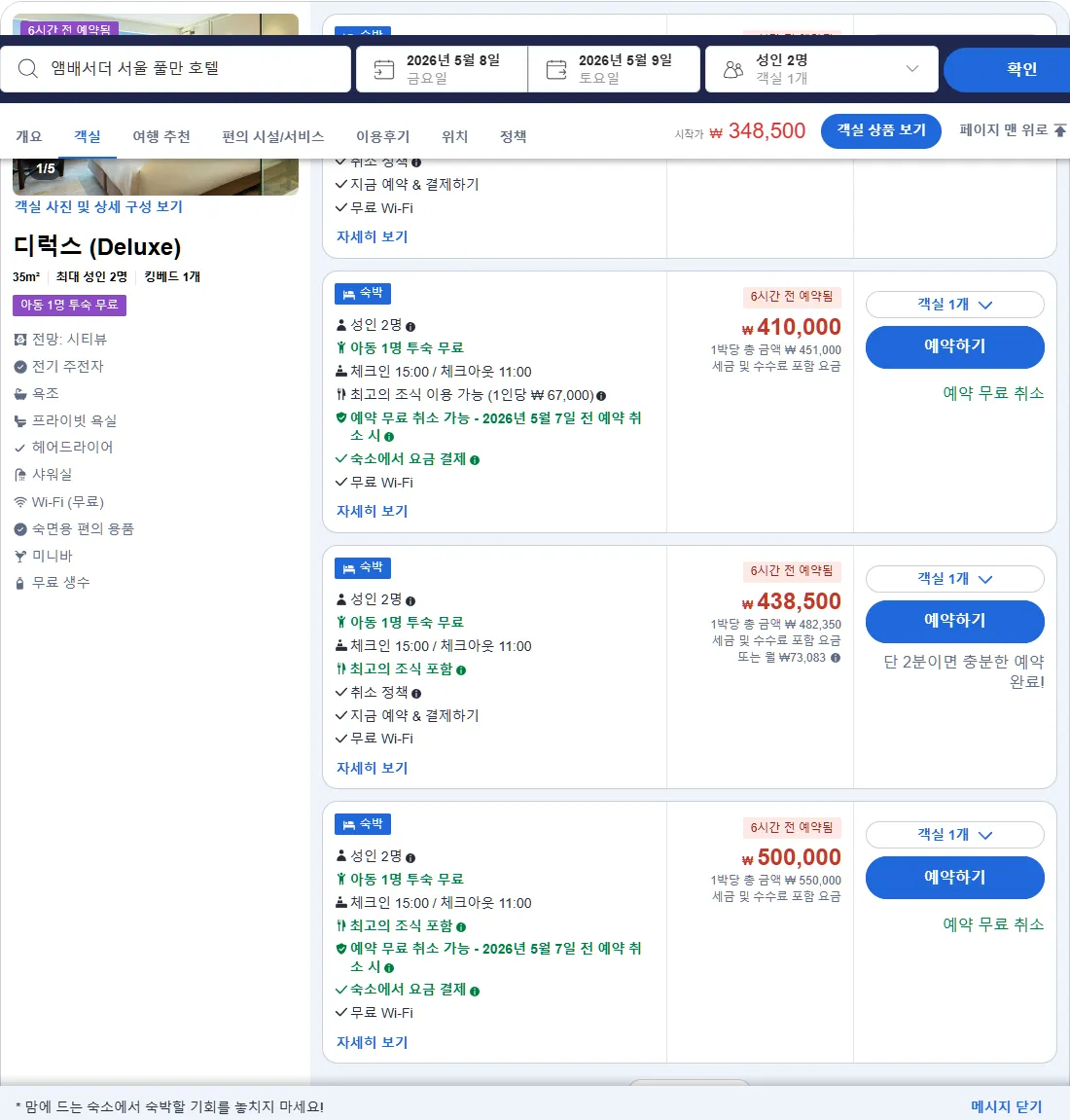Click info icon beside 성인 2명 in ₩438,500 offer
This screenshot has height=1120, width=1070.
point(410,600)
